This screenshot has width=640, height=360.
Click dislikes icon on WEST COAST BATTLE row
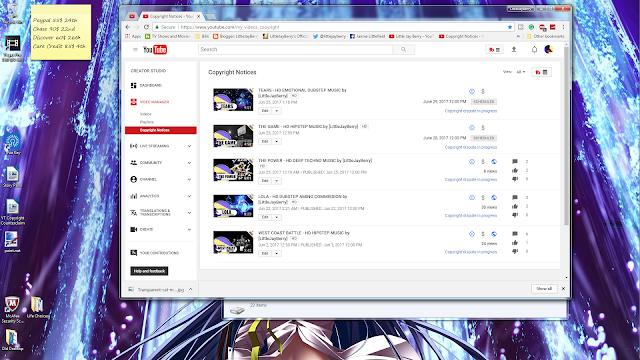click(515, 251)
